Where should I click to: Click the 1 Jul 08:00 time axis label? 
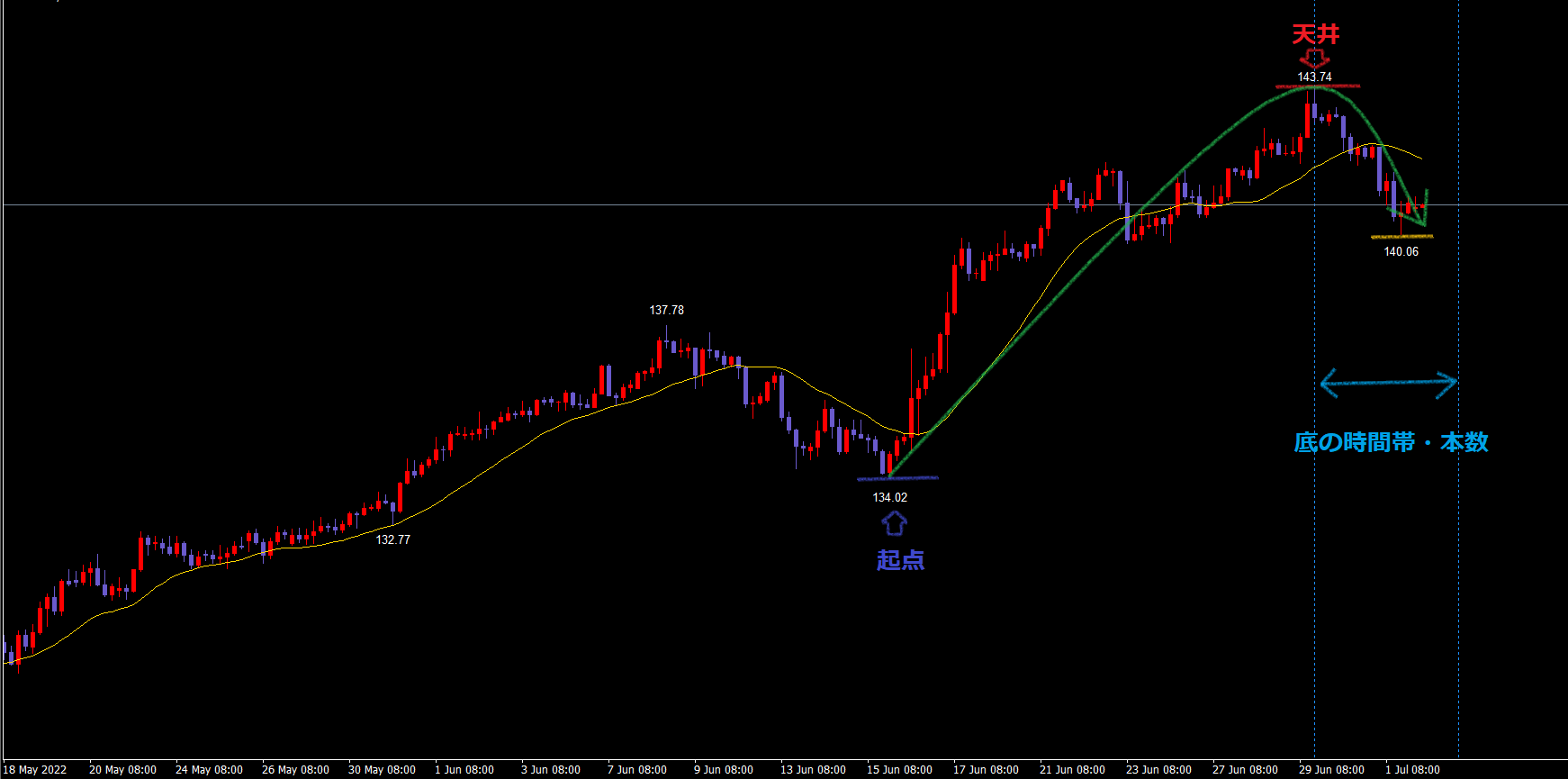point(1411,770)
